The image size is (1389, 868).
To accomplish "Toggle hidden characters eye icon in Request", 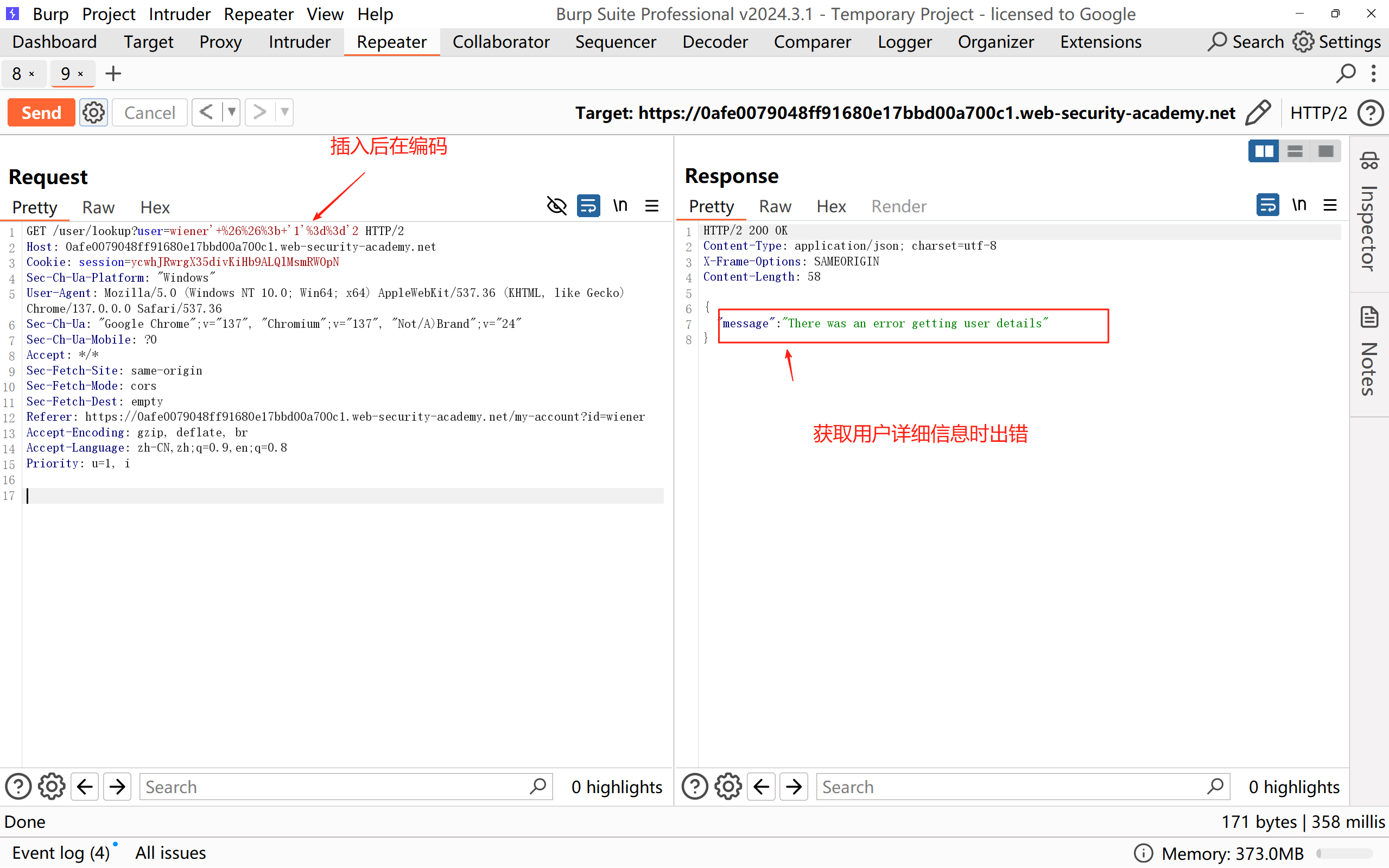I will (556, 206).
